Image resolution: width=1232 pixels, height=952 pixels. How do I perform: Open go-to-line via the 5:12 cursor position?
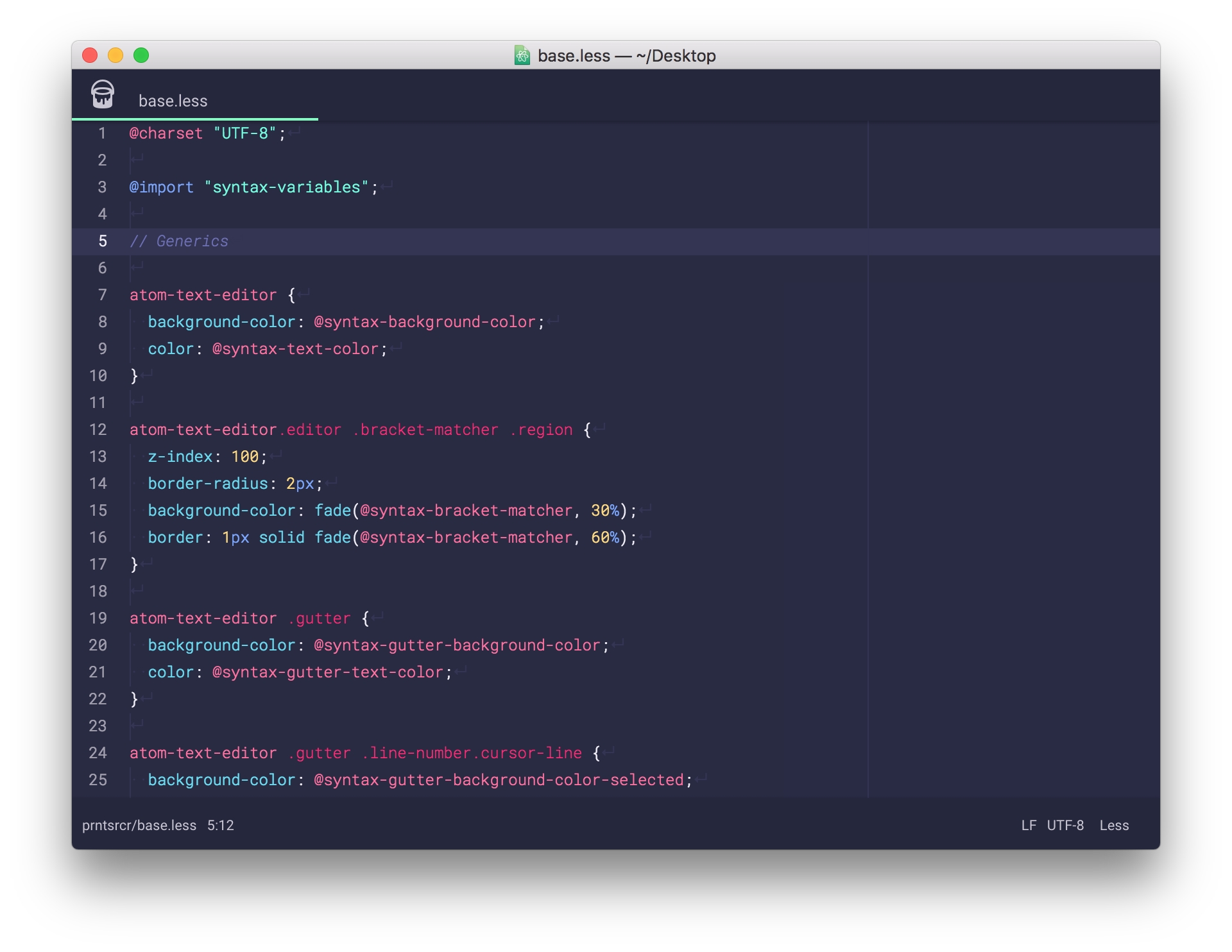click(x=220, y=826)
